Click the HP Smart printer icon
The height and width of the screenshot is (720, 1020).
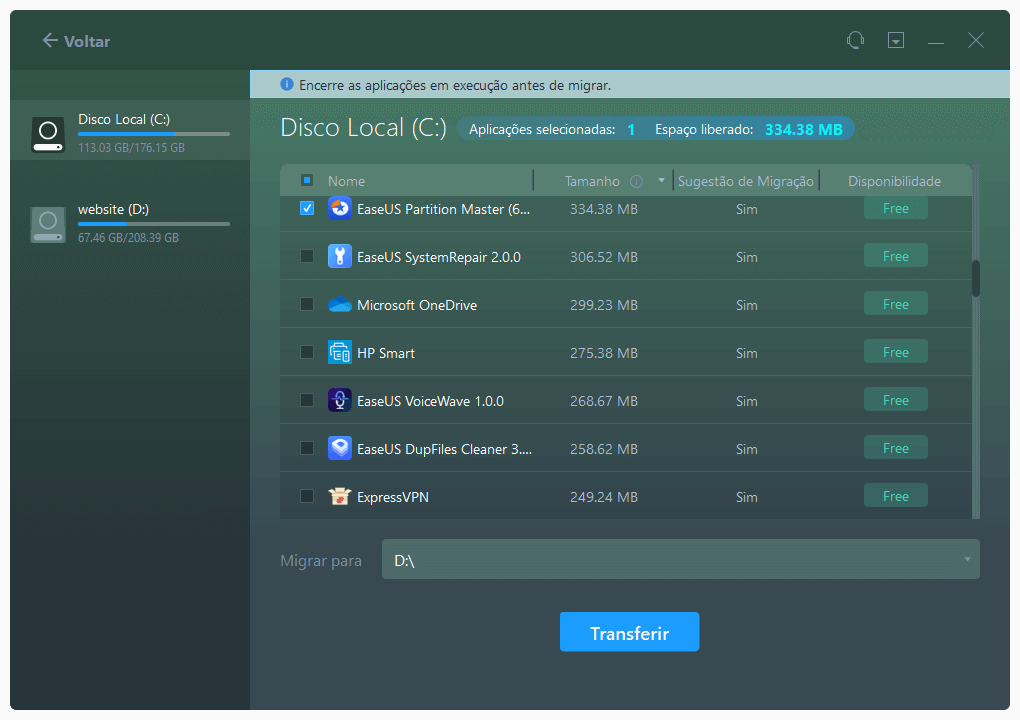(340, 353)
